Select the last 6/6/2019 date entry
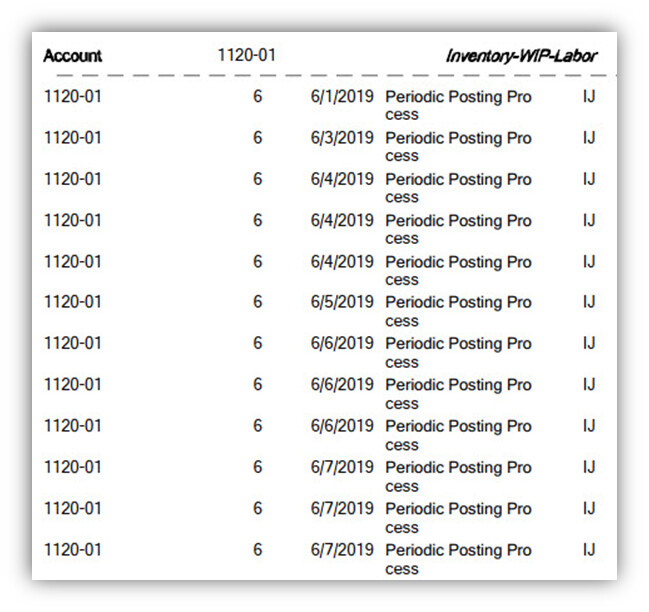Image resolution: width=649 pixels, height=612 pixels. (x=342, y=426)
